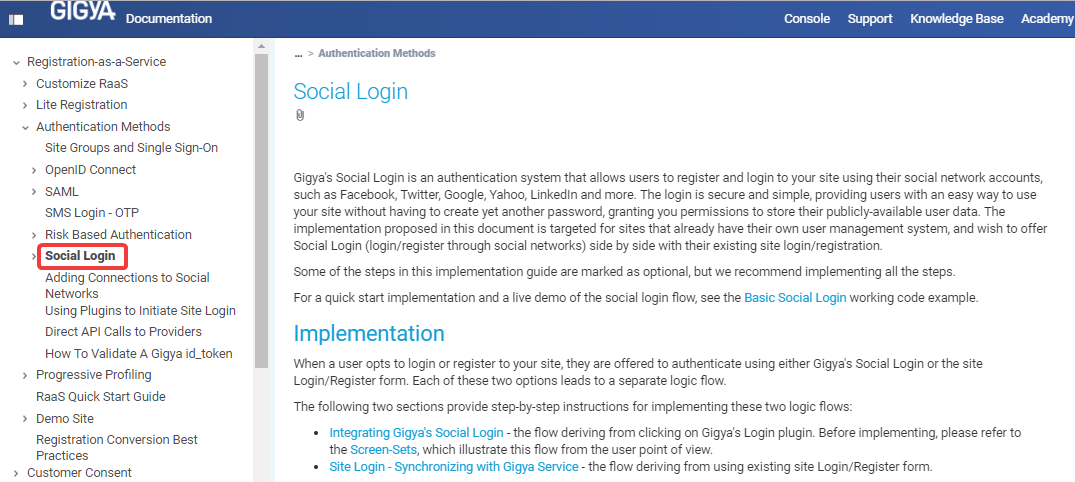
Task: Open Console in top navigation
Action: coord(807,19)
